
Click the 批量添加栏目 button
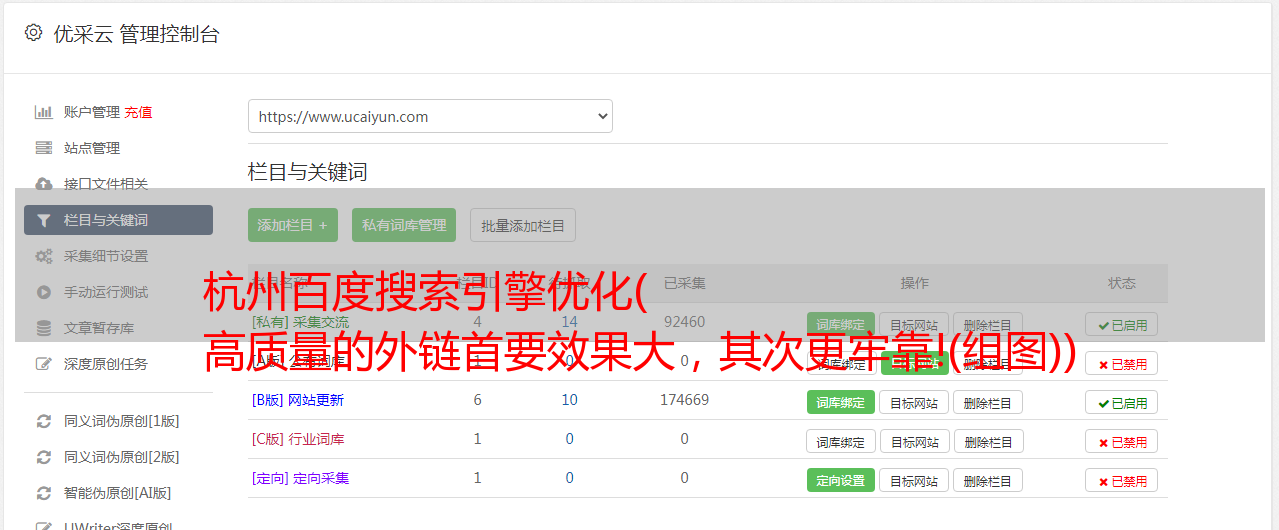click(x=523, y=225)
